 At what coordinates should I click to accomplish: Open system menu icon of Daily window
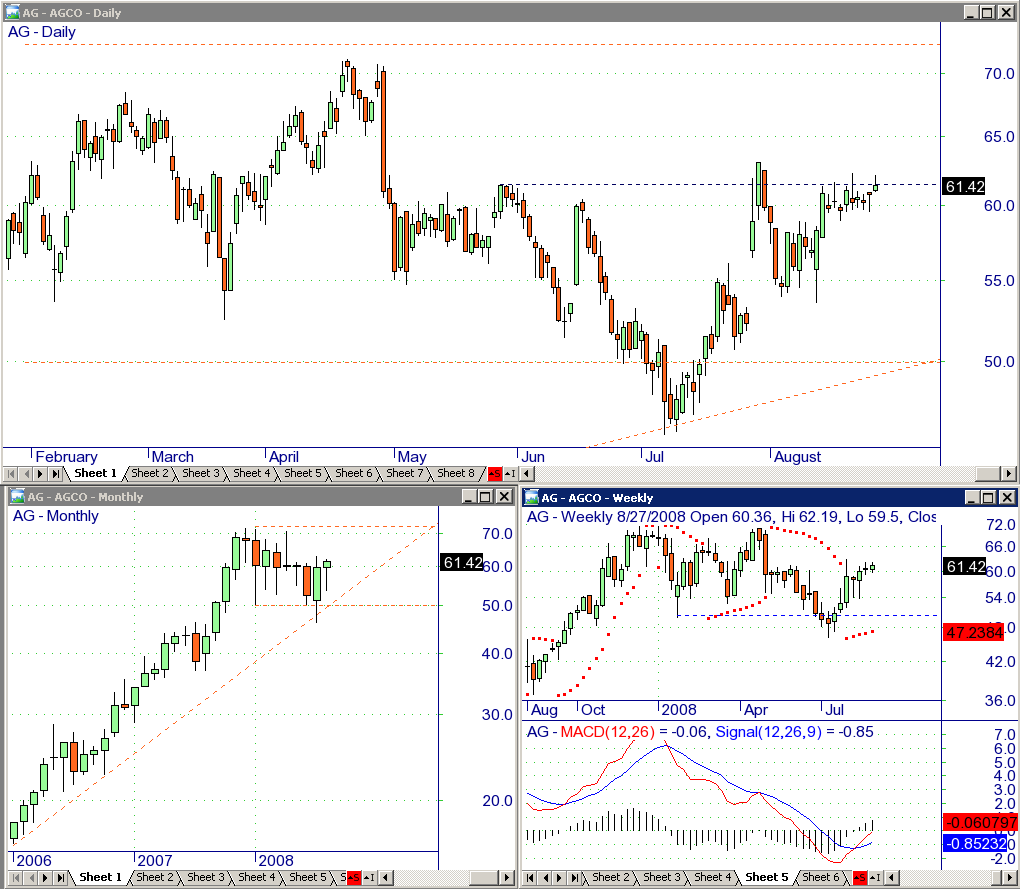12,12
